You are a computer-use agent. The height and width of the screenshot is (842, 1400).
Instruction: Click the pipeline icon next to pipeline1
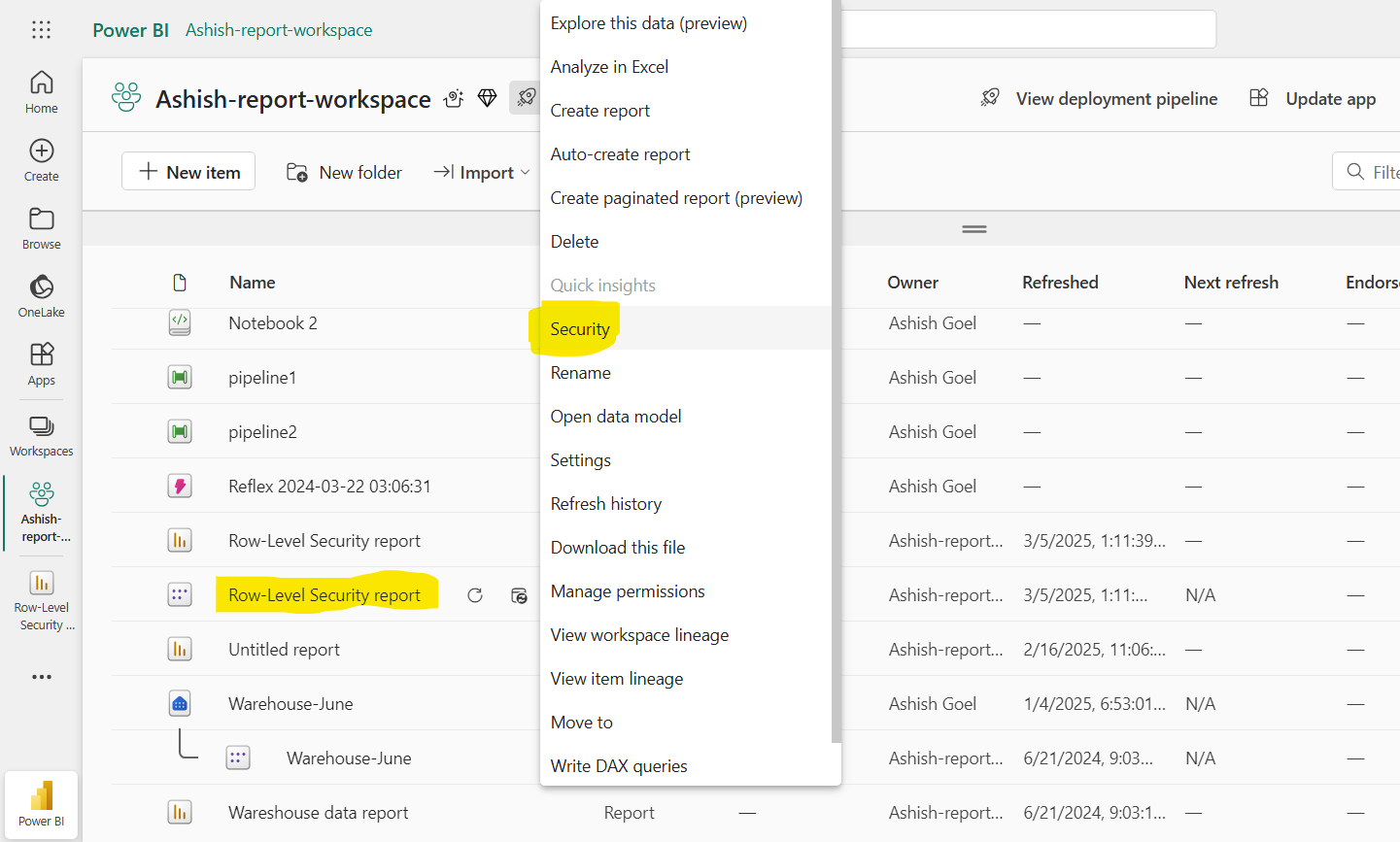coord(180,377)
